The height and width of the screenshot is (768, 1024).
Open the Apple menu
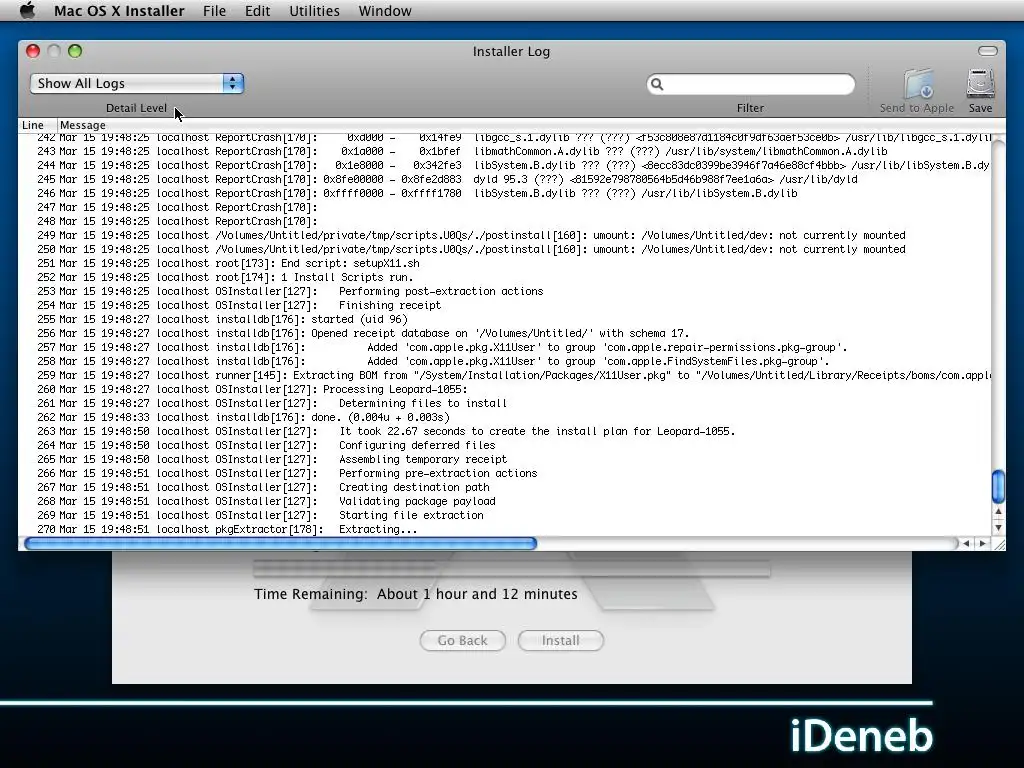point(27,10)
